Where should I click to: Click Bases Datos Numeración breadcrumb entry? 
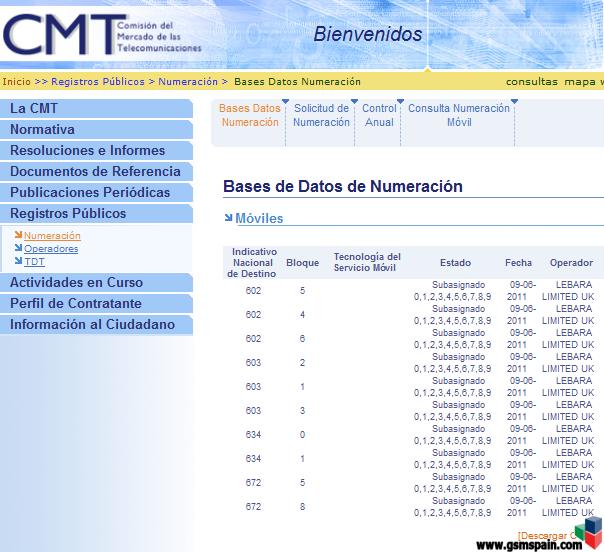point(297,82)
